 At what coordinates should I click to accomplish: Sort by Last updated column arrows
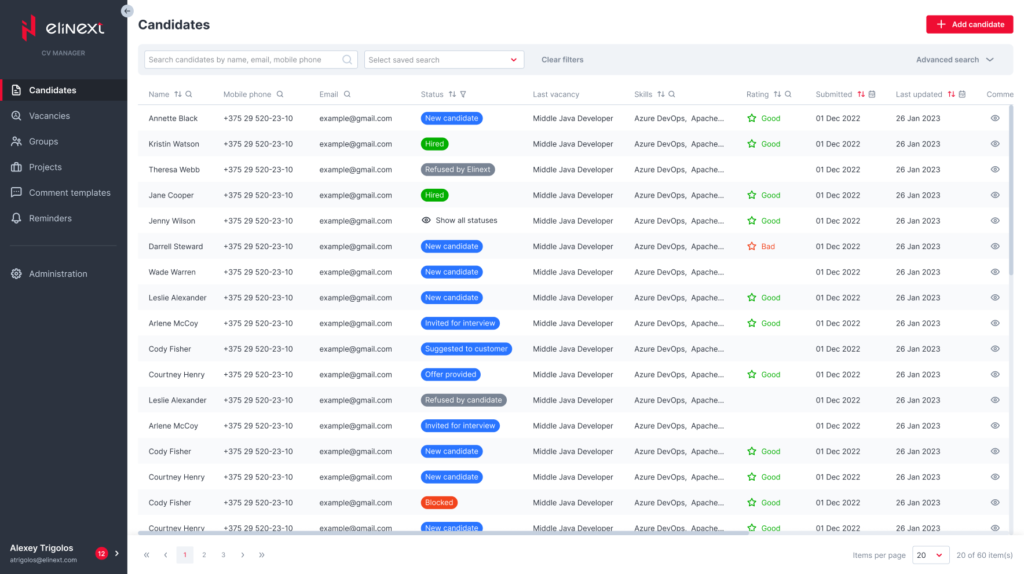tap(950, 94)
